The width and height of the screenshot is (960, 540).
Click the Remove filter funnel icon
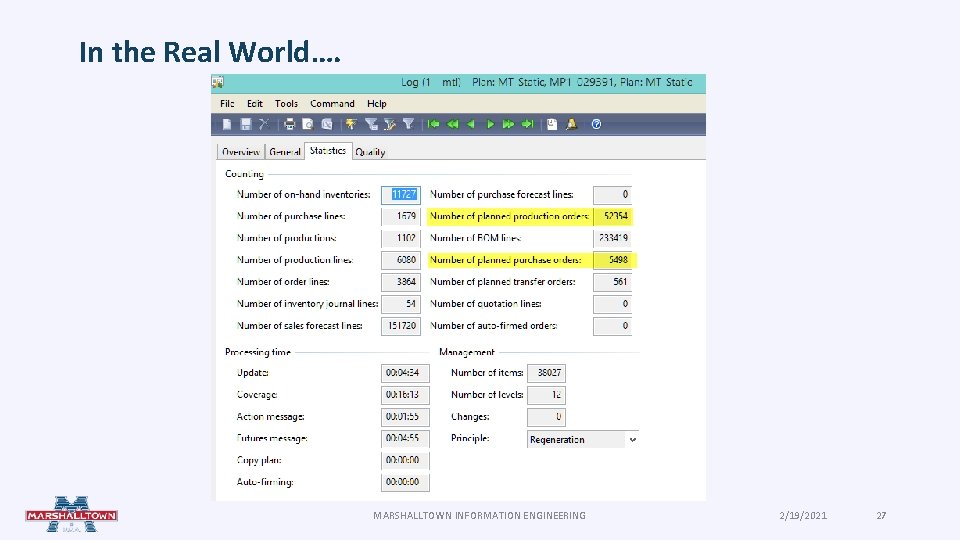point(408,124)
